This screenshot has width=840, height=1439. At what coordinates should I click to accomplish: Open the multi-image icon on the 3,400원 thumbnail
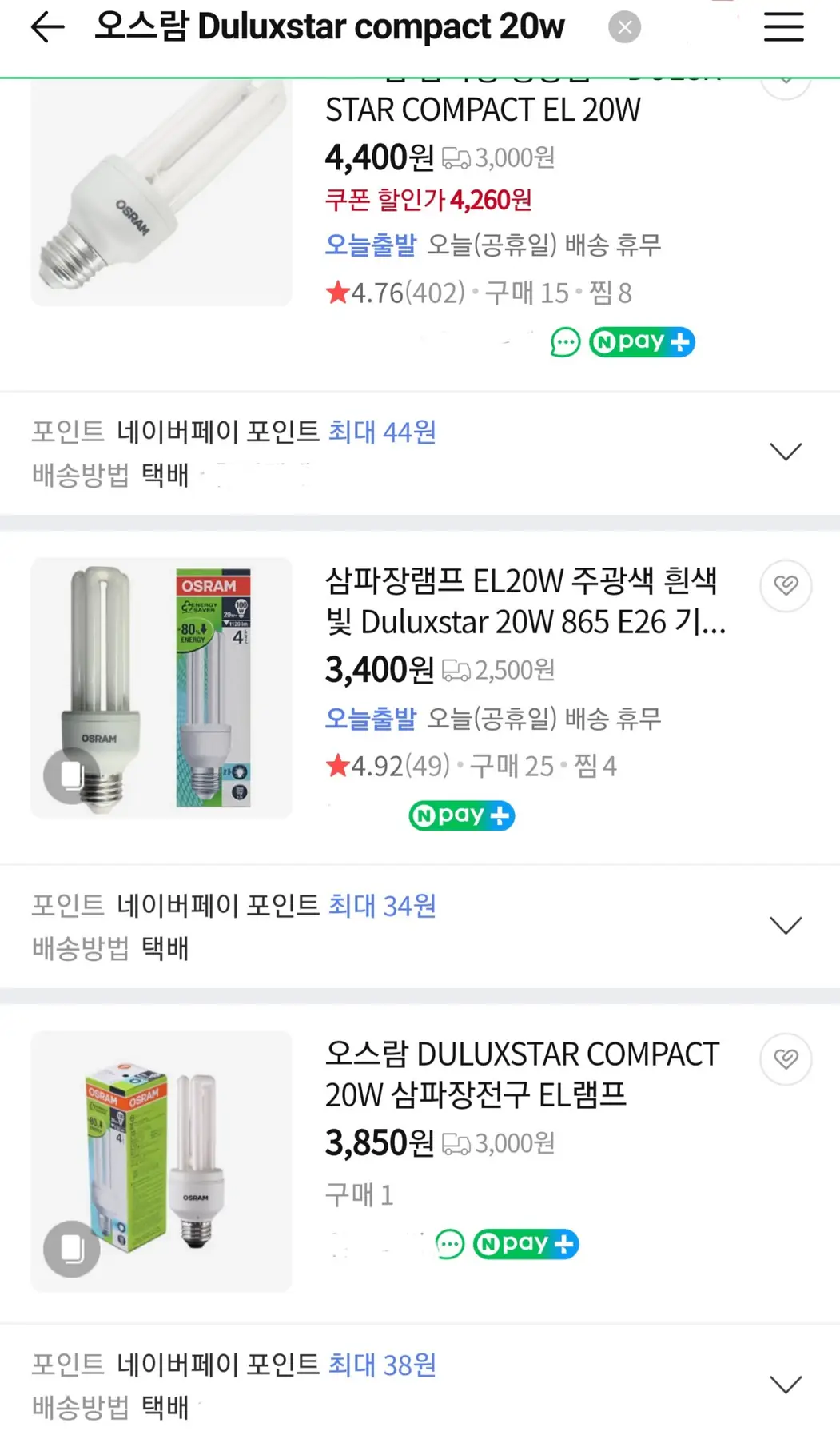pyautogui.click(x=72, y=775)
